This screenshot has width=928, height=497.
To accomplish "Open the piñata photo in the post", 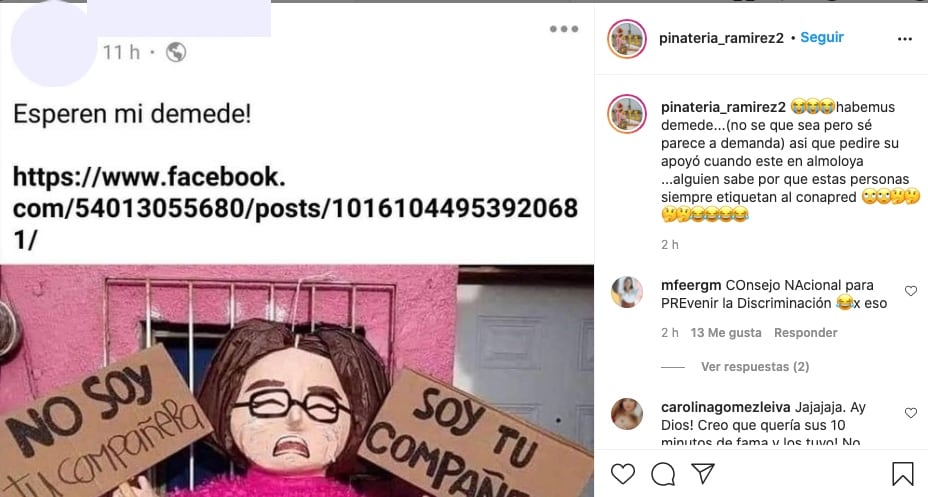I will pyautogui.click(x=297, y=380).
